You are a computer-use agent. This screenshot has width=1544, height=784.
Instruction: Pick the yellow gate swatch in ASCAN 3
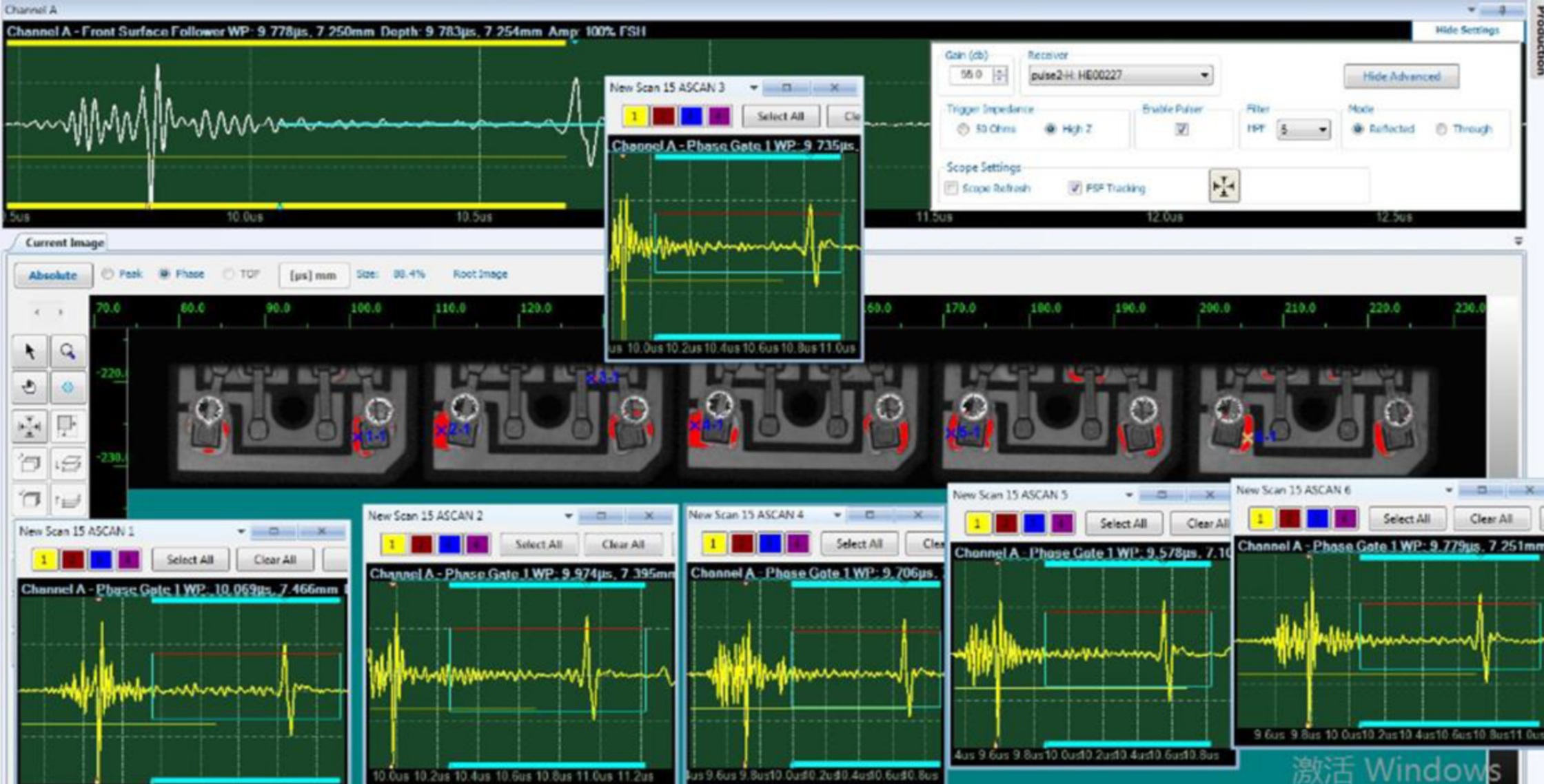pos(634,116)
